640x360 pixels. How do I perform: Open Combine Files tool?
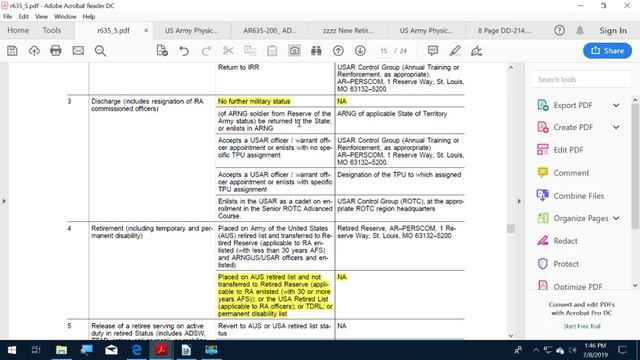click(578, 196)
